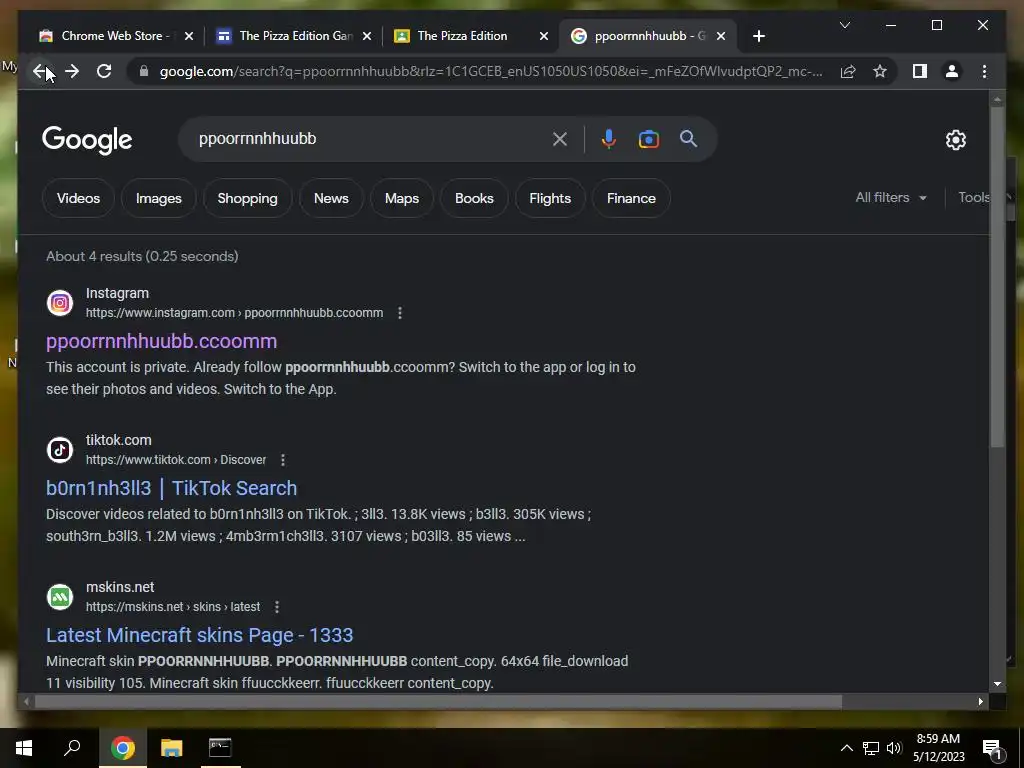Filter results by Flights
Screen dimensions: 1024x768
click(x=550, y=198)
